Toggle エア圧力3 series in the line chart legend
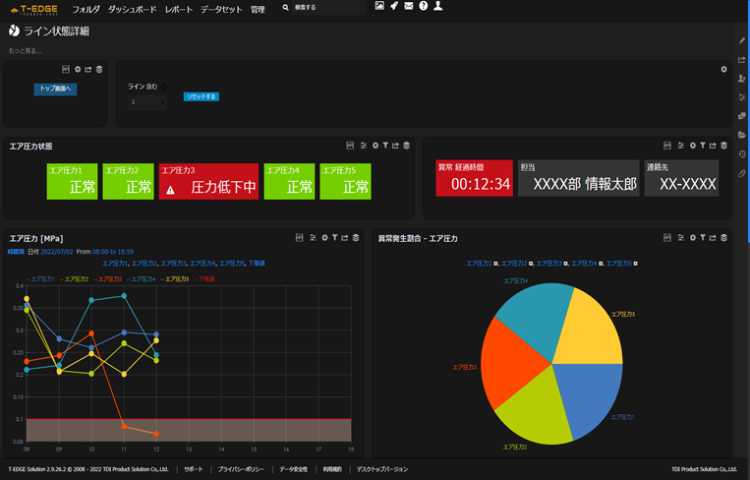This screenshot has width=750, height=480. tap(108, 279)
